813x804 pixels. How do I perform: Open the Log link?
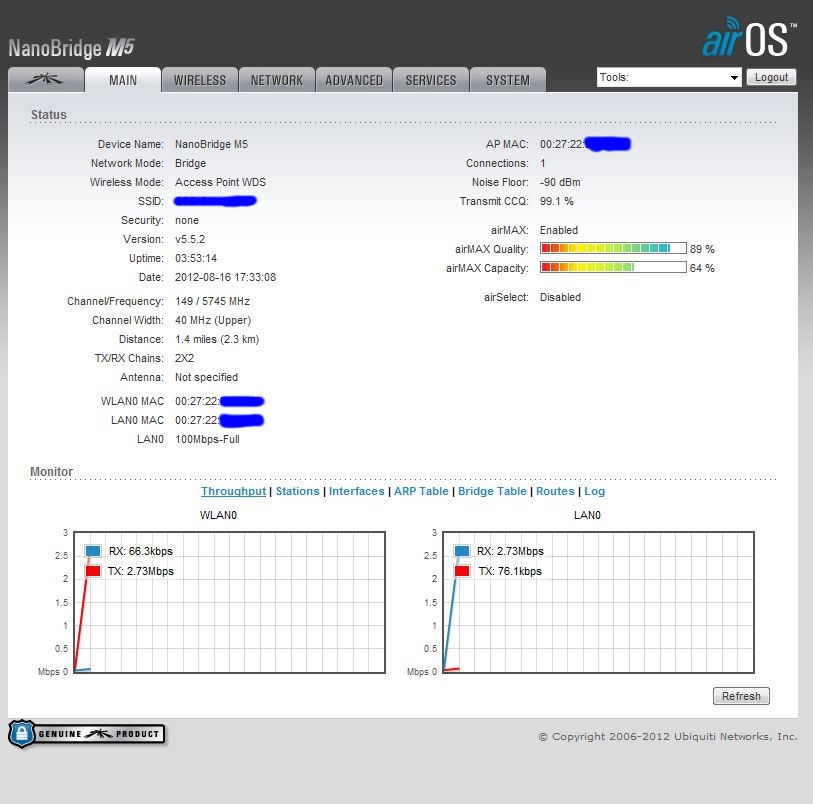[595, 491]
